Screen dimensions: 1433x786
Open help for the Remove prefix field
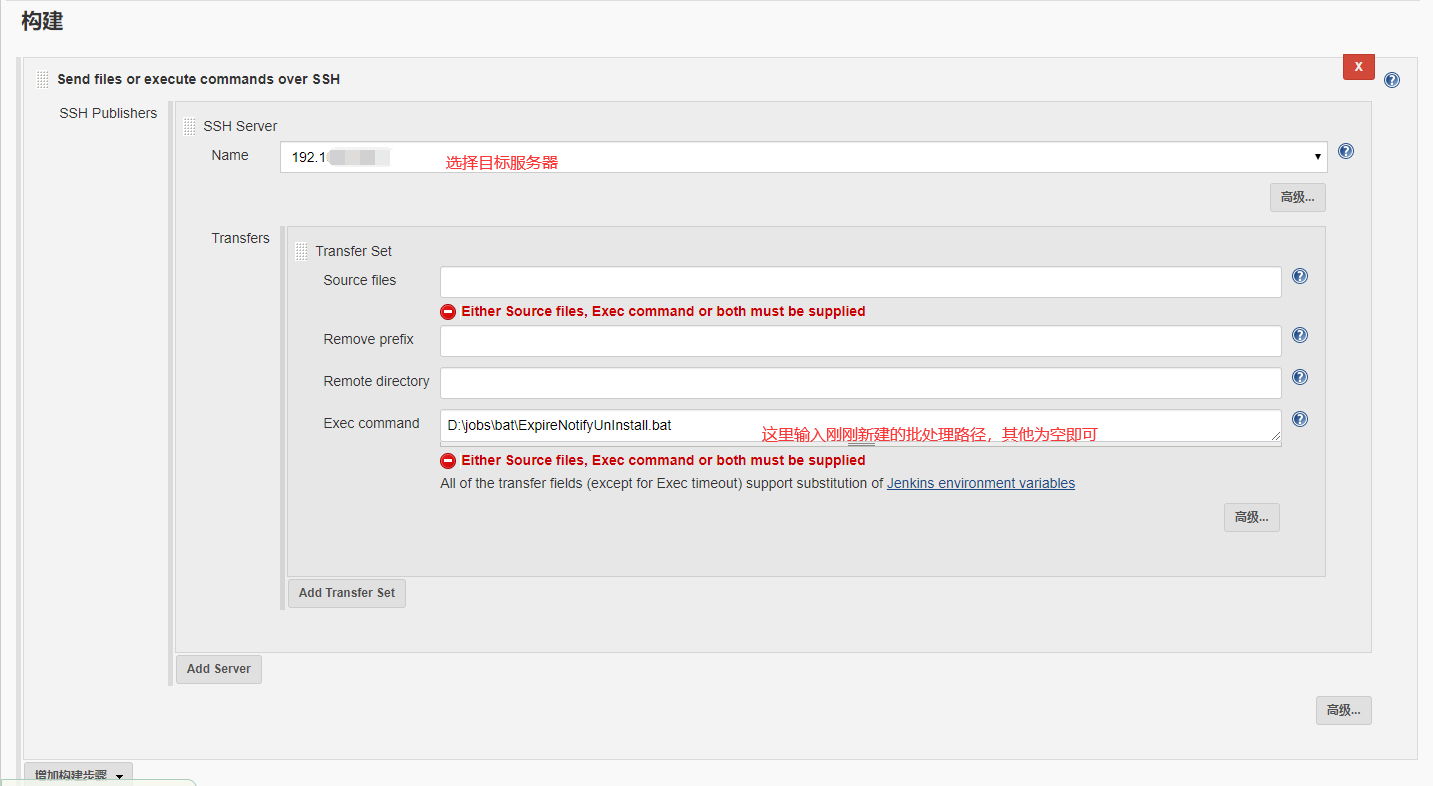click(1299, 335)
